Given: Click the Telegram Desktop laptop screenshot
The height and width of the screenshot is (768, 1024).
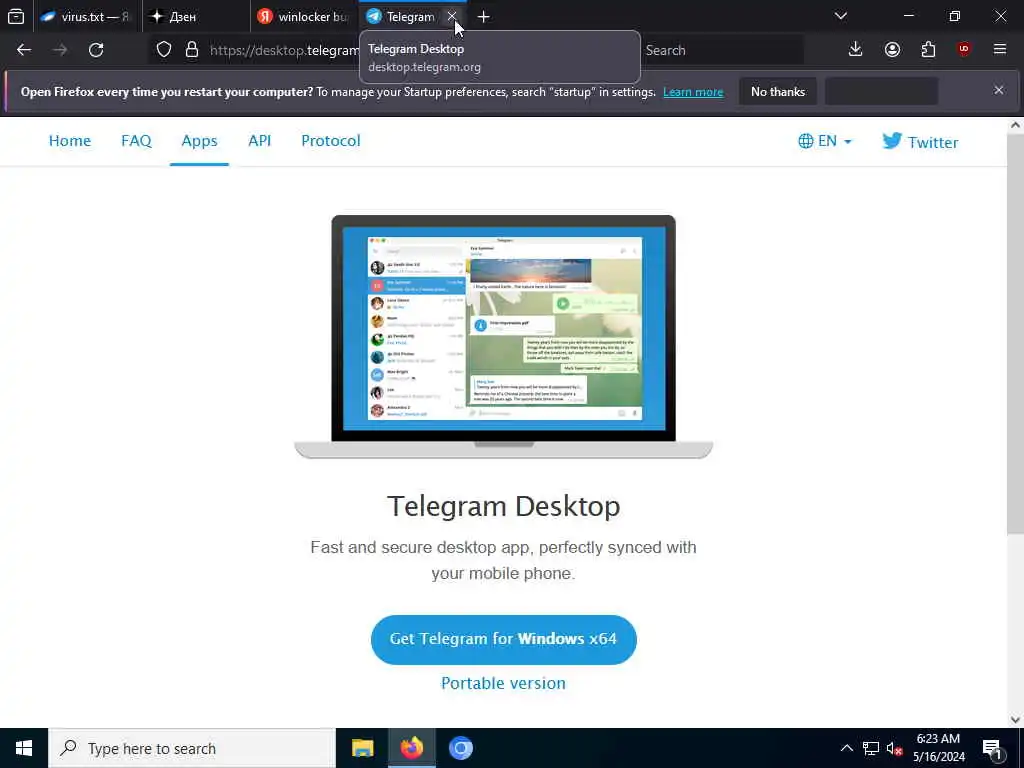Looking at the screenshot, I should coord(504,336).
